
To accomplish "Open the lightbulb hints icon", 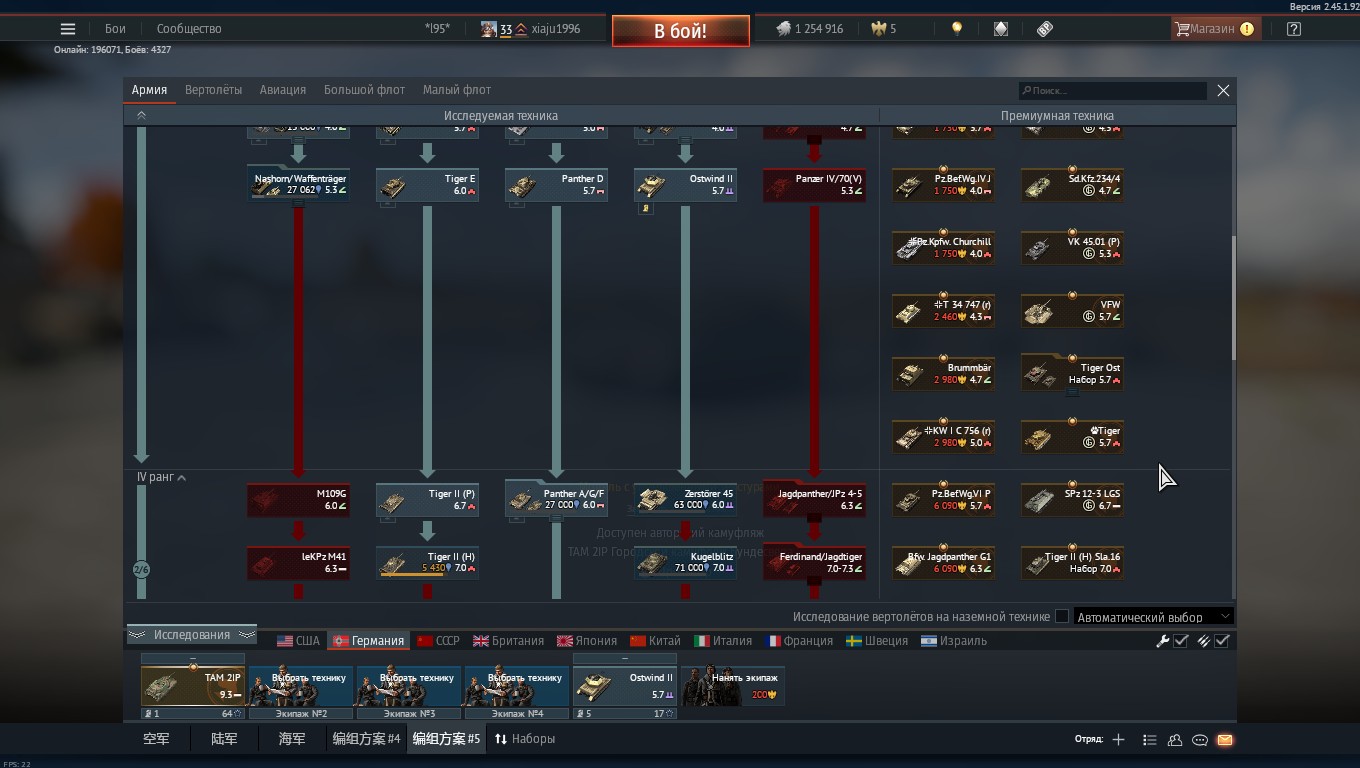I will click(956, 29).
